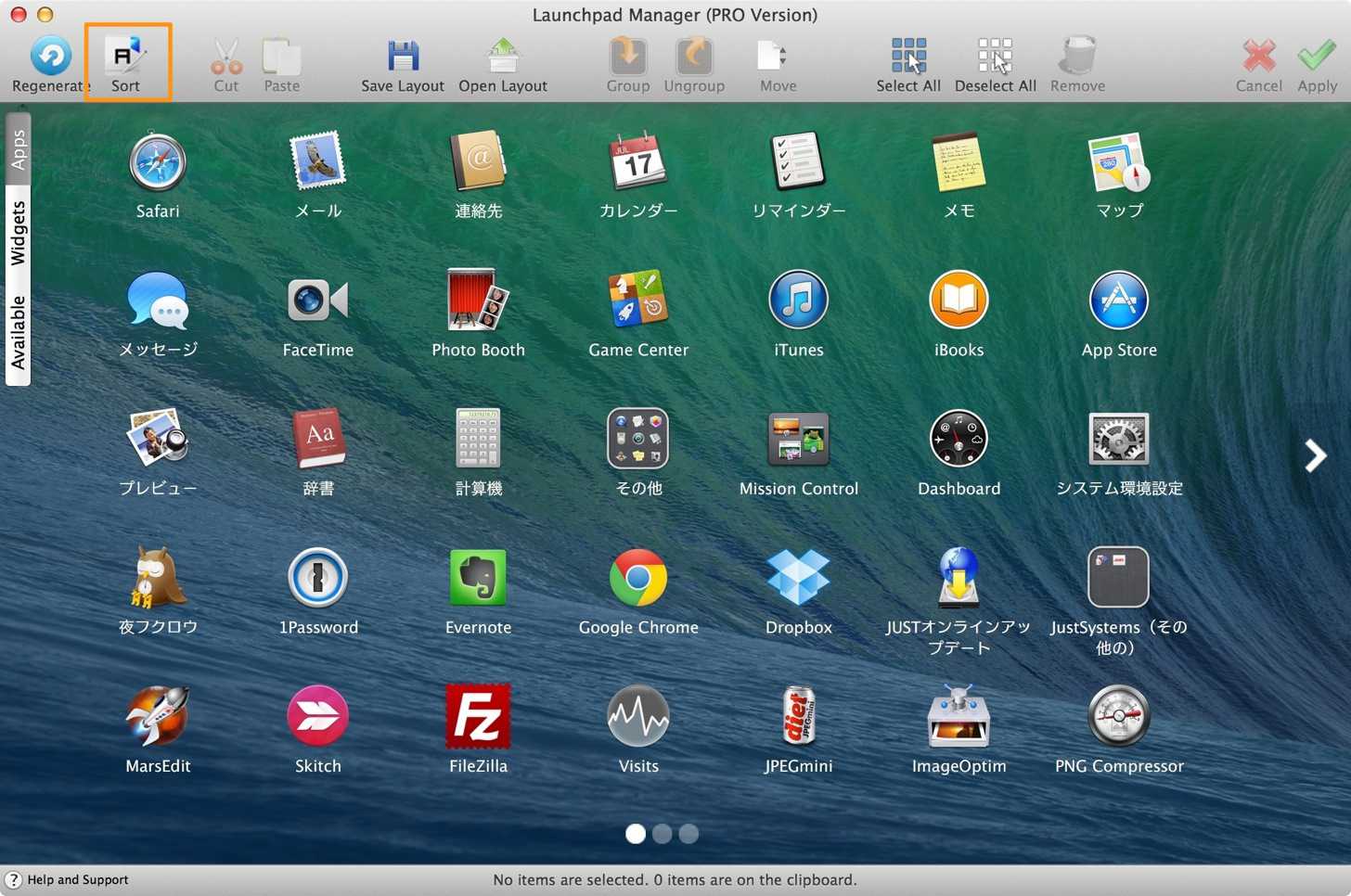Select the Game Center app icon
This screenshot has width=1351, height=896.
(638, 301)
